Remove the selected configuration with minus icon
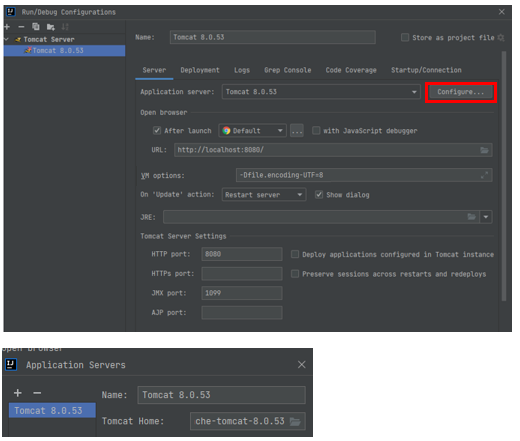Screen dimensions: 520x441 (x=21, y=27)
